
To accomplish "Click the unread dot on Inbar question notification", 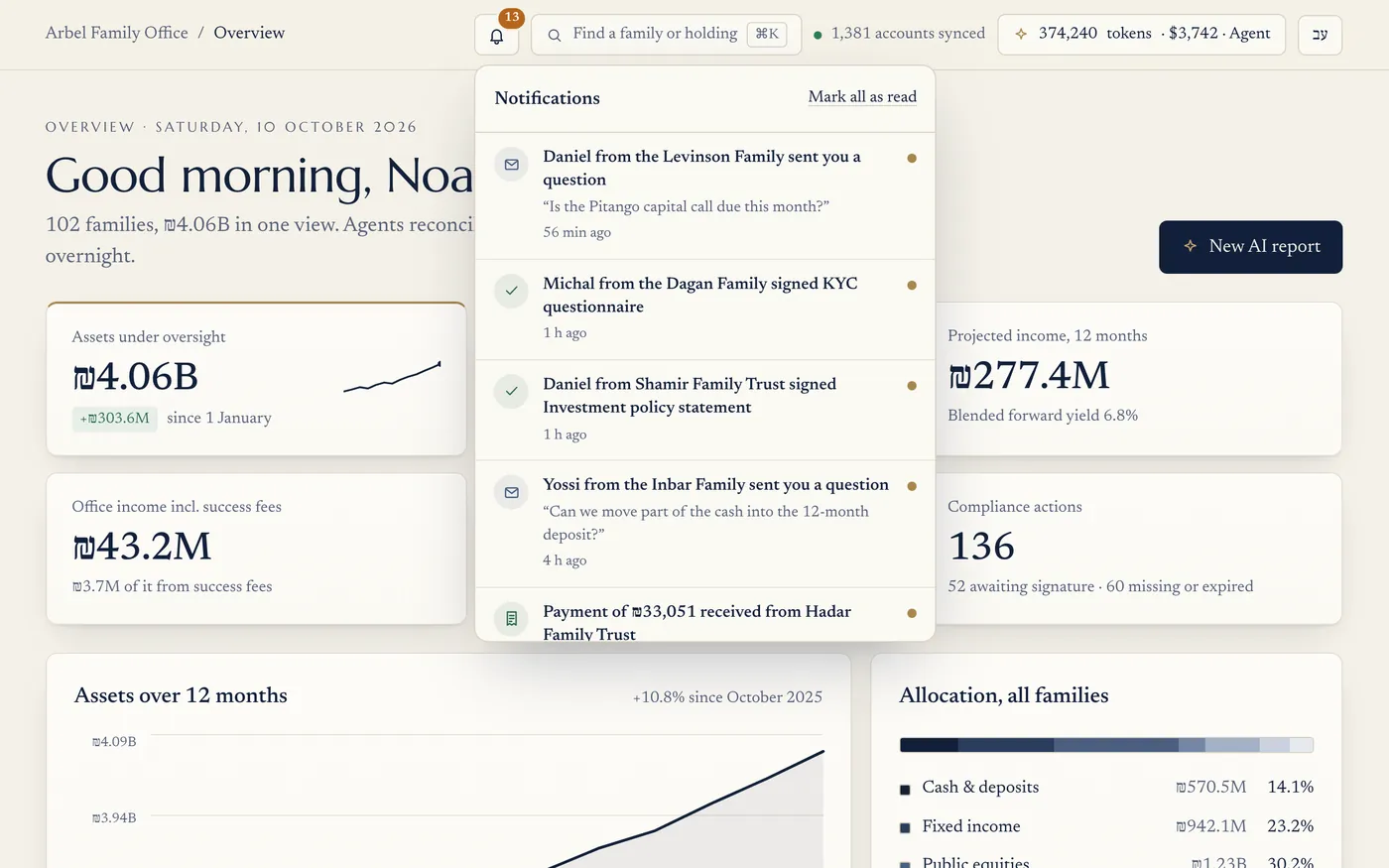I will 912,486.
